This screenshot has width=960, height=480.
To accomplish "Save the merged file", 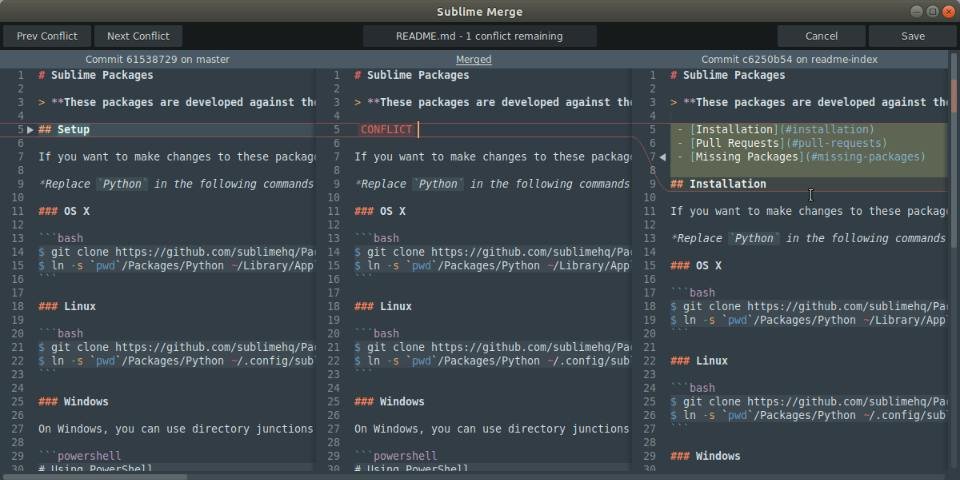I will tap(913, 36).
